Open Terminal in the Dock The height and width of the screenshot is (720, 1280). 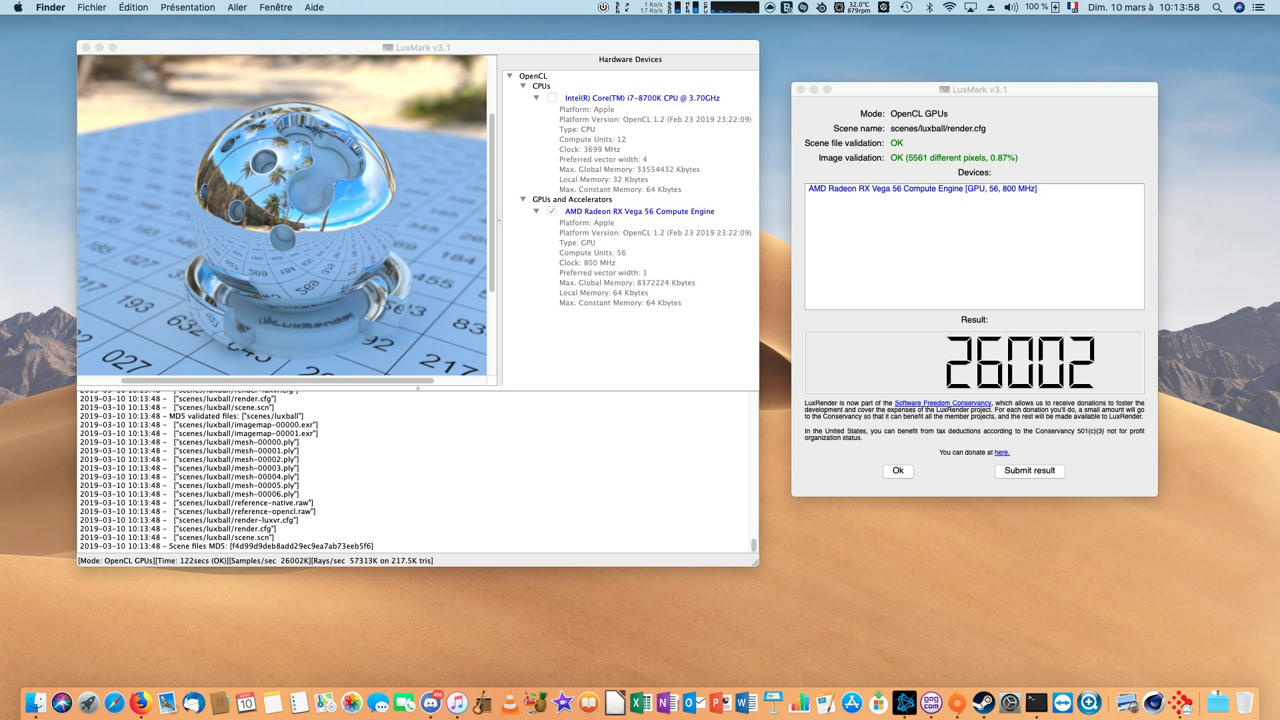(1036, 703)
